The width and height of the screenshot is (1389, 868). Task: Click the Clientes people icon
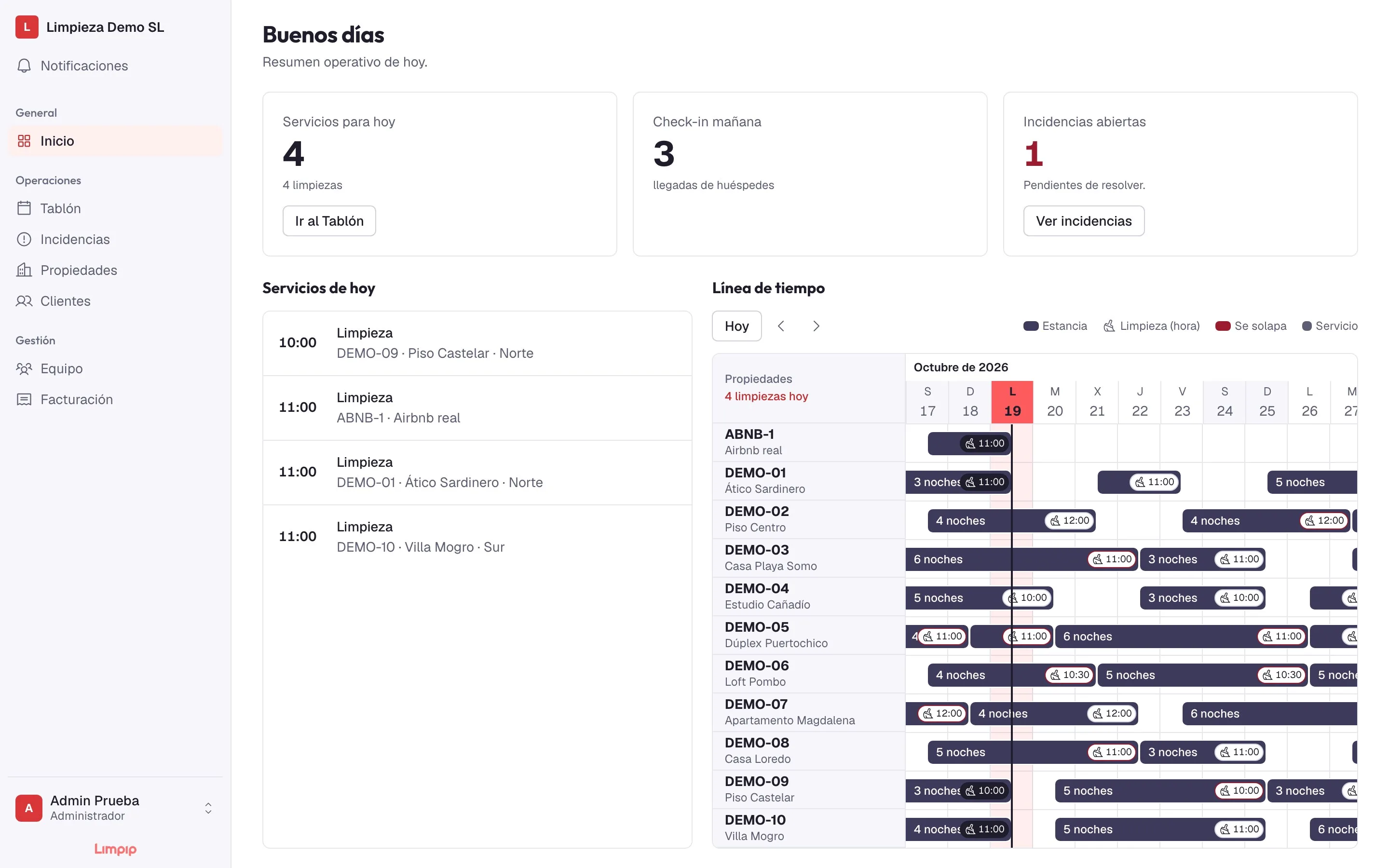[24, 301]
